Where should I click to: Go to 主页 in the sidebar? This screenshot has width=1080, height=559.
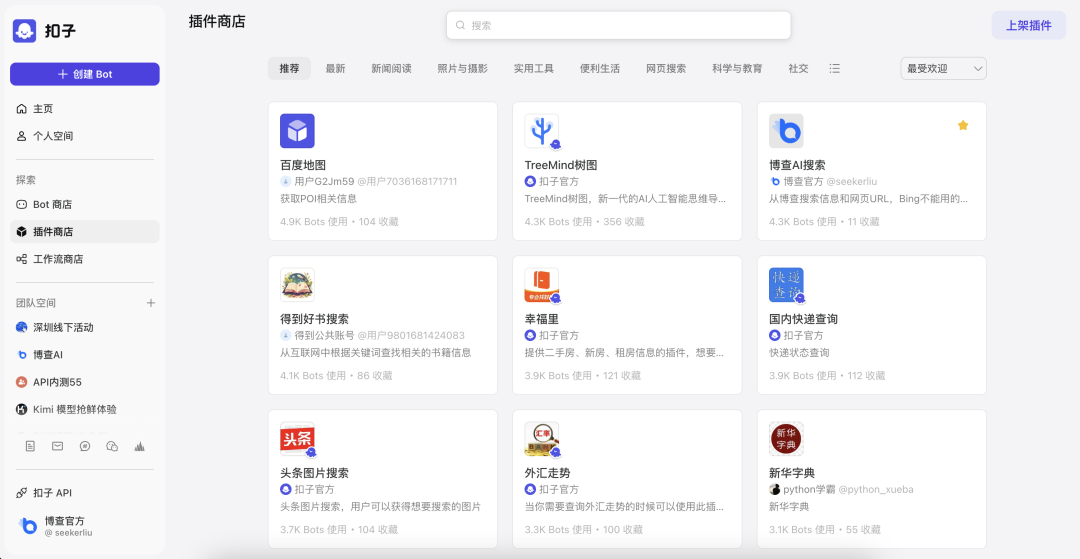click(85, 109)
